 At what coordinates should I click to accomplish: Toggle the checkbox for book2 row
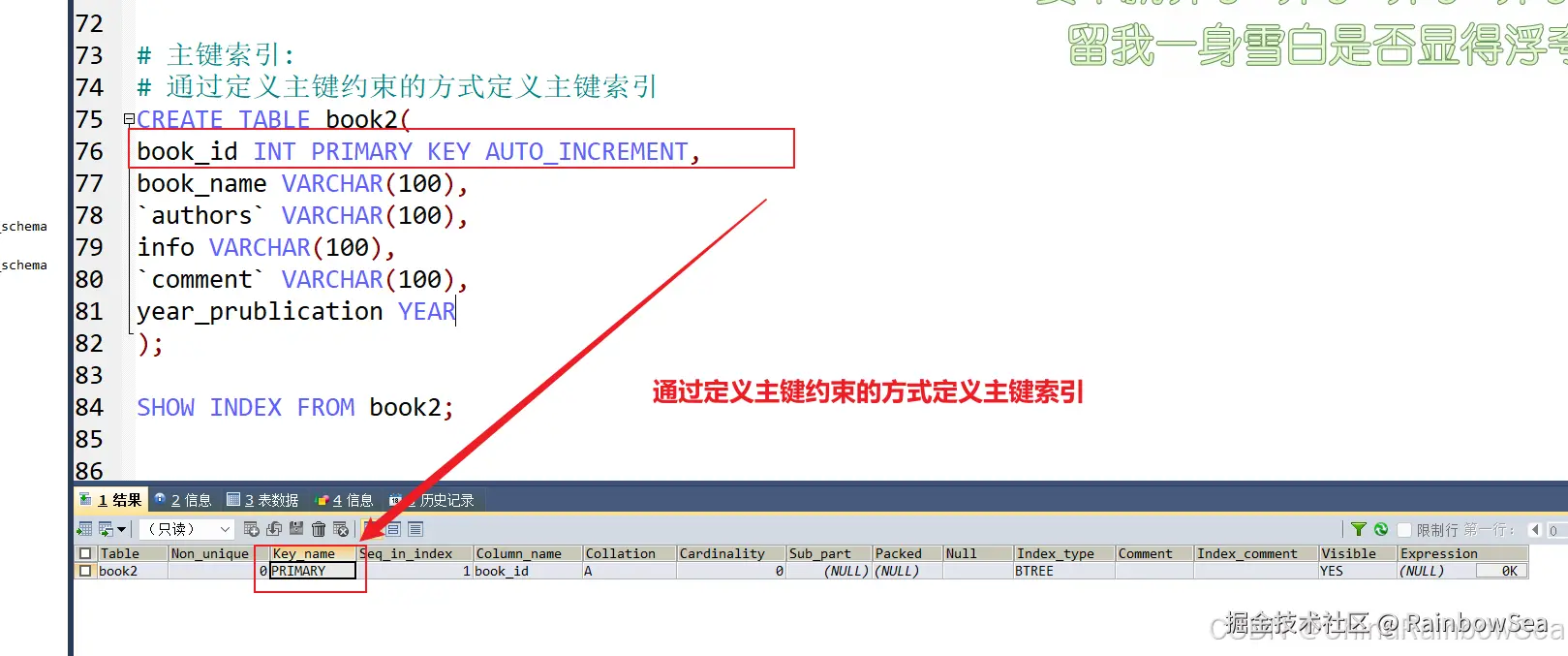coord(85,571)
